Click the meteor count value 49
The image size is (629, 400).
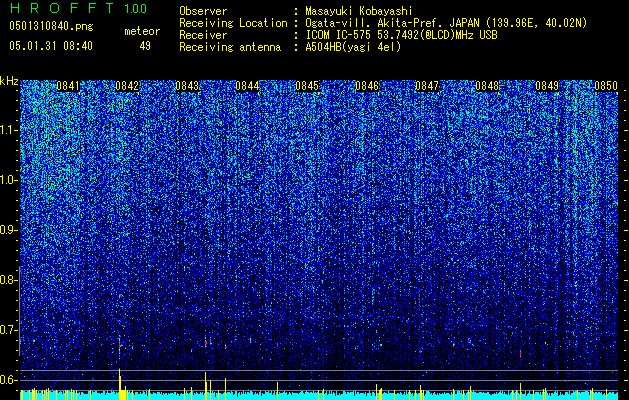tap(145, 46)
